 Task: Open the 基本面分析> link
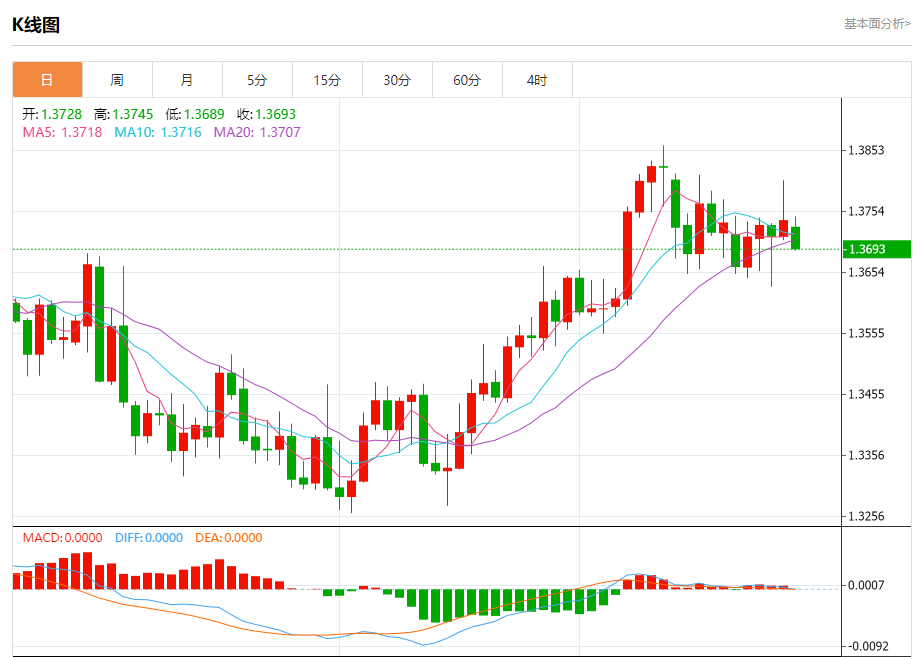(x=877, y=24)
